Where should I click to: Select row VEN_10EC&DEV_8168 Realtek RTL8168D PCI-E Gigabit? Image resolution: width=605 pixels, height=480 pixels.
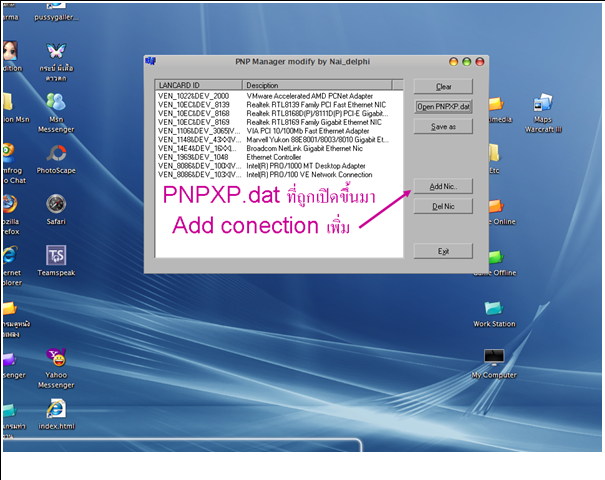coord(279,113)
